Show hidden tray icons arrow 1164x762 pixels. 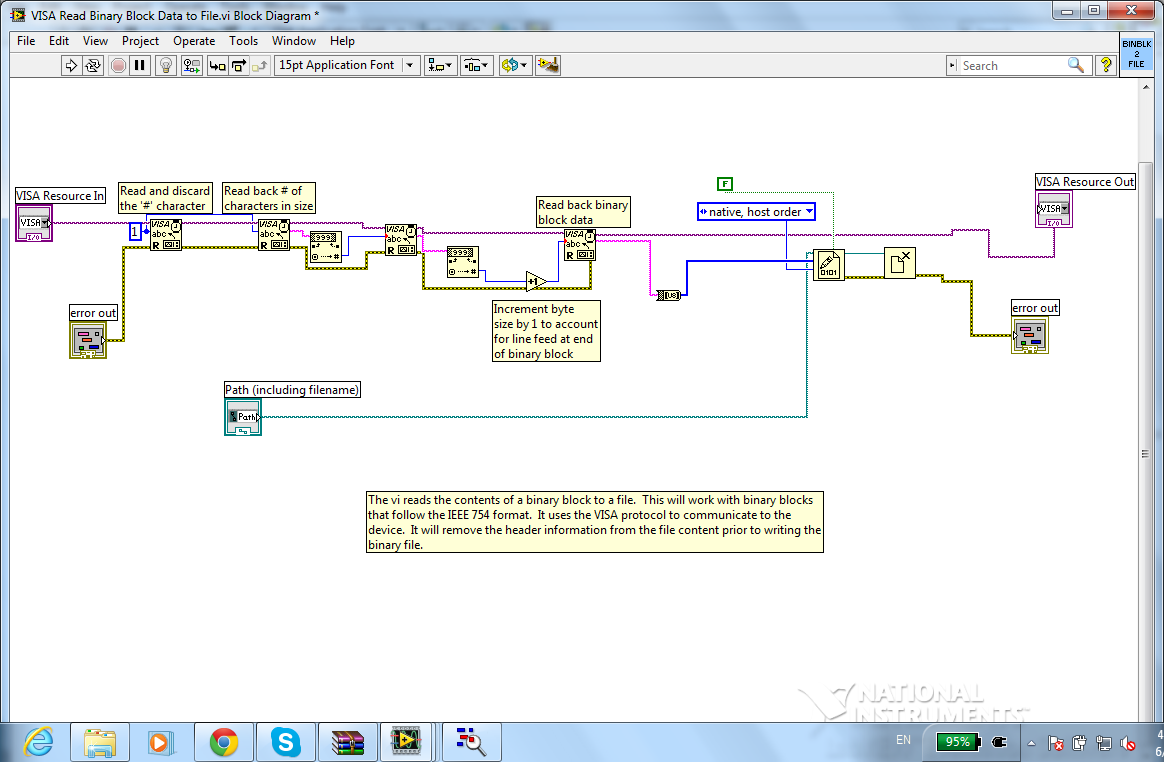[x=1031, y=743]
